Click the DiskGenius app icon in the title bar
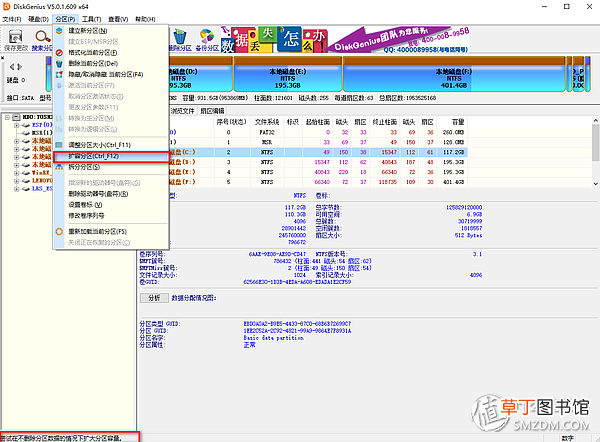This screenshot has height=442, width=600. [x=6, y=7]
